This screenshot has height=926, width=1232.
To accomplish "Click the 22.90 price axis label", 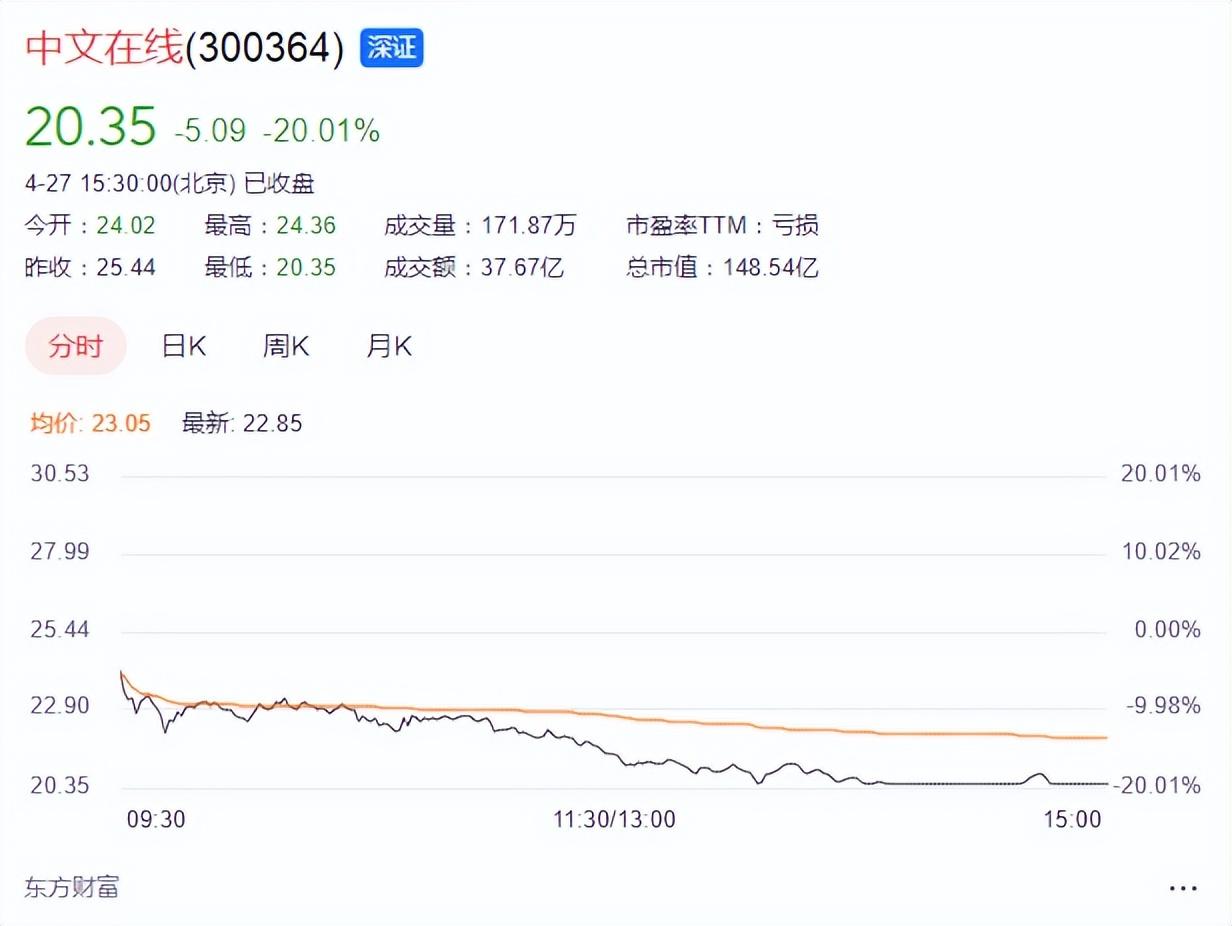I will click(60, 707).
